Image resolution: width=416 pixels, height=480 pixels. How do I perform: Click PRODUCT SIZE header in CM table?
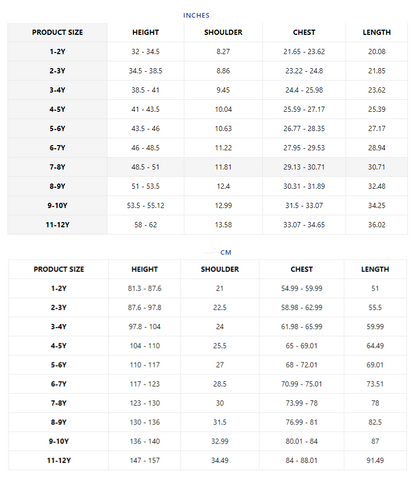click(59, 269)
